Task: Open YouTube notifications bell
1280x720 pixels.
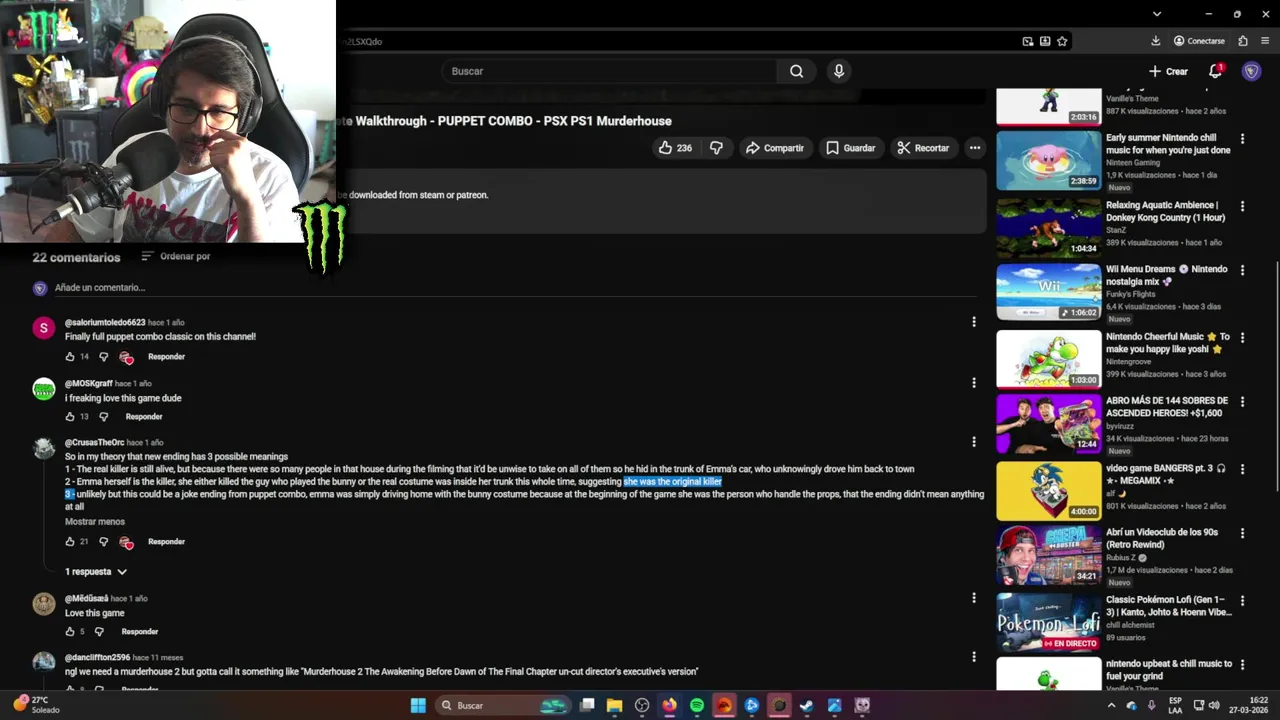Action: coord(1216,71)
